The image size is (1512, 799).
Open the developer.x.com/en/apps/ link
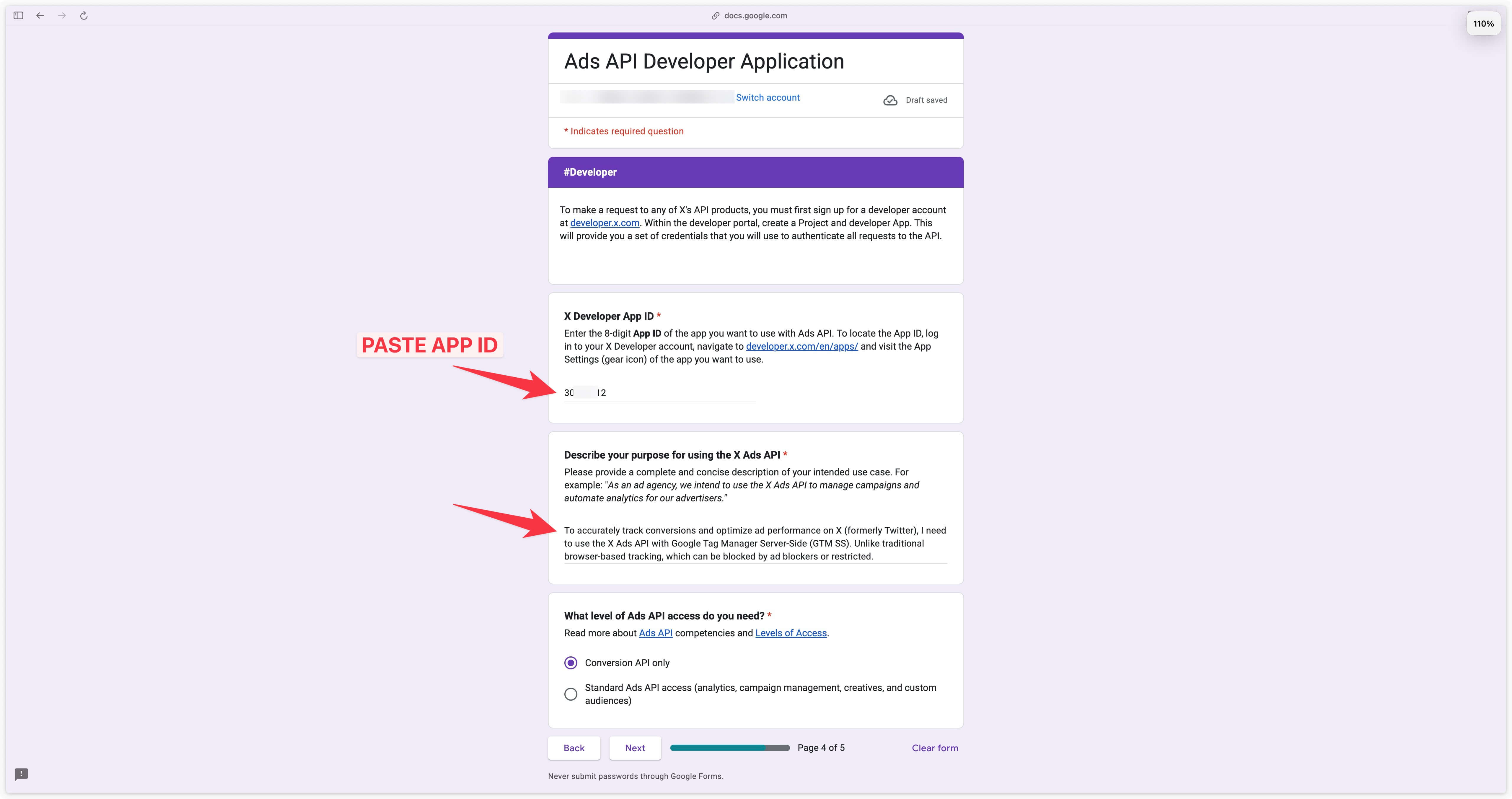click(802, 346)
